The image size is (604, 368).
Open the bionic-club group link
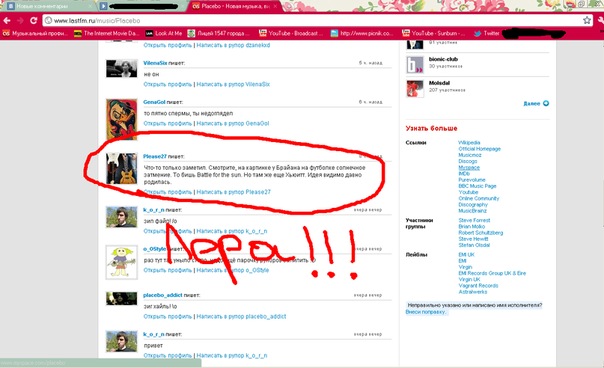[443, 59]
